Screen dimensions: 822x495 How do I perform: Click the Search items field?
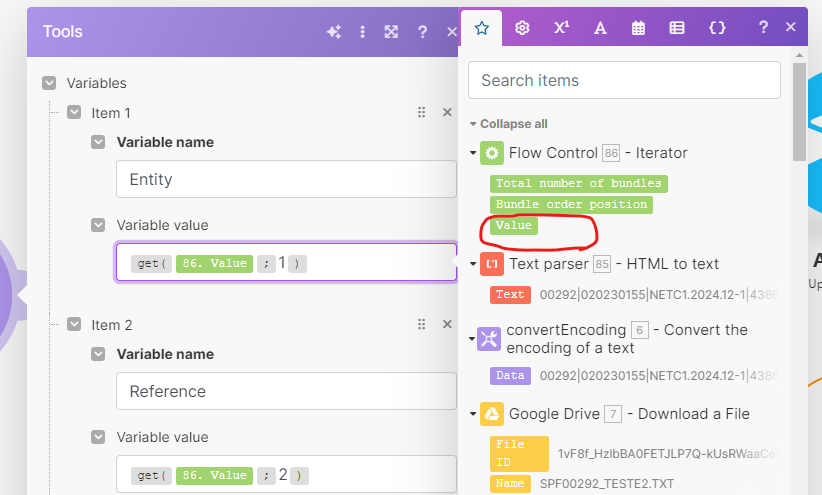point(624,80)
